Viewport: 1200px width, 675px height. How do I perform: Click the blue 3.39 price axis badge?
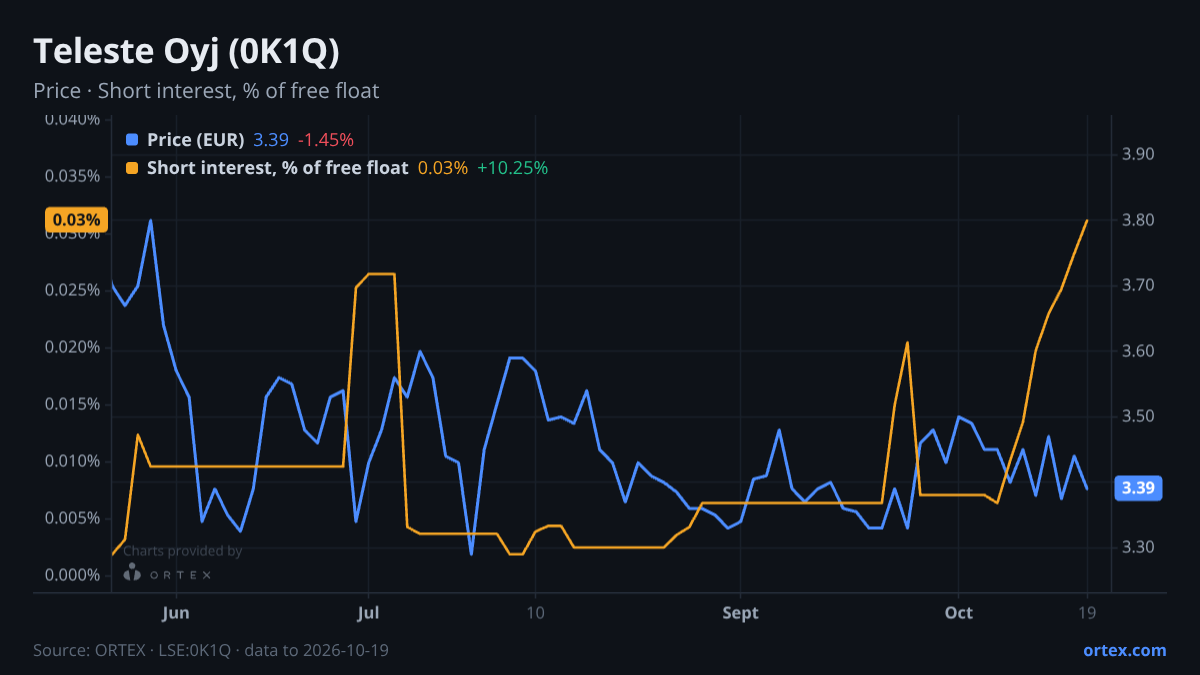1138,488
